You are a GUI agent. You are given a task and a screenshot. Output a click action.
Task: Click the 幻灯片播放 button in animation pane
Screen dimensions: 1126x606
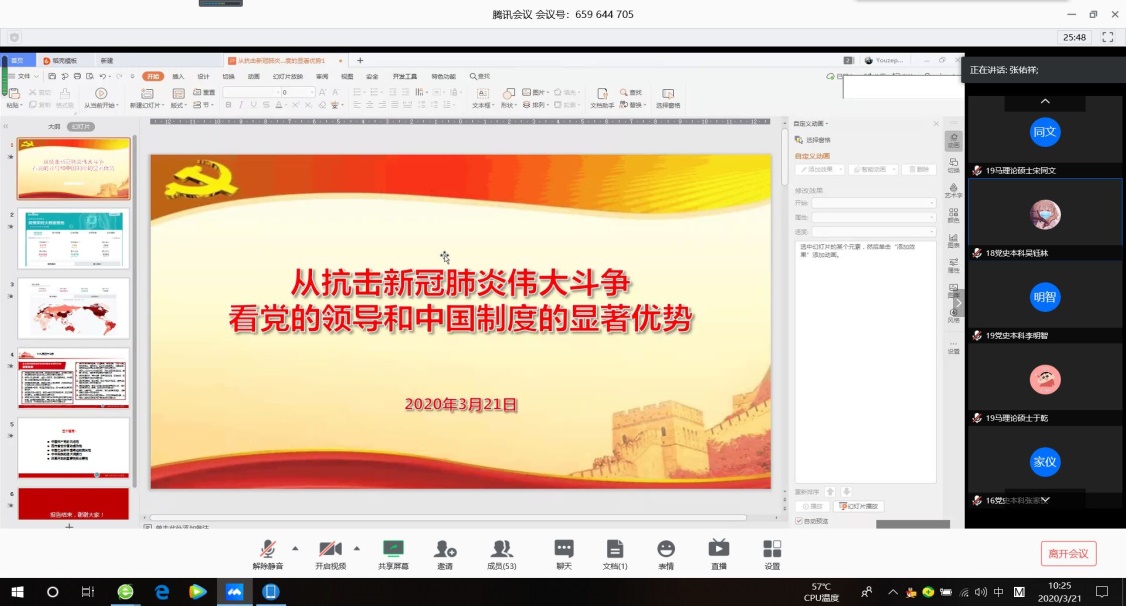[x=860, y=506]
